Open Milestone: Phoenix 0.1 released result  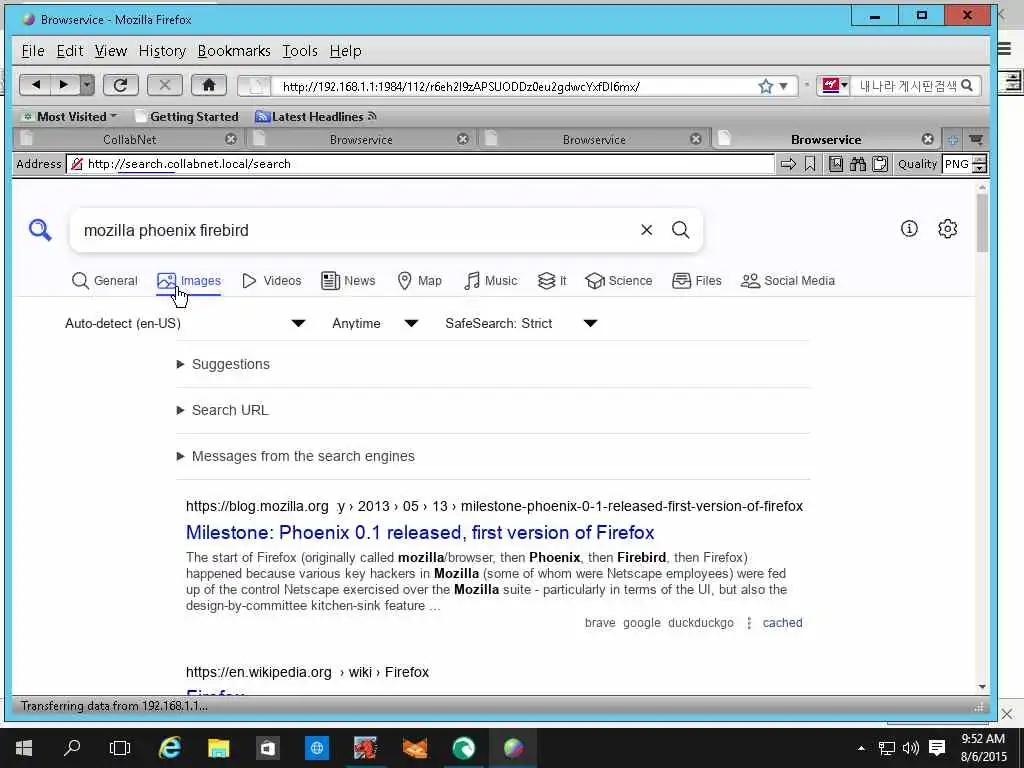(x=420, y=532)
